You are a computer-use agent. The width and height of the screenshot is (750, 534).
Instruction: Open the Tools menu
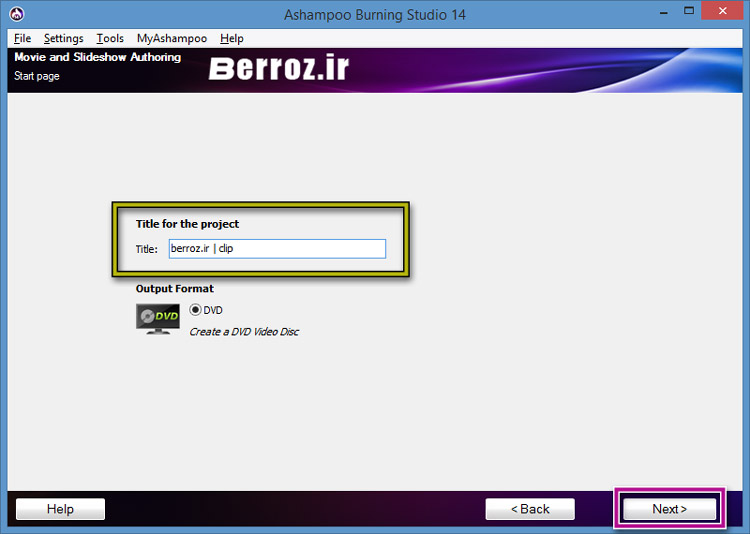110,38
